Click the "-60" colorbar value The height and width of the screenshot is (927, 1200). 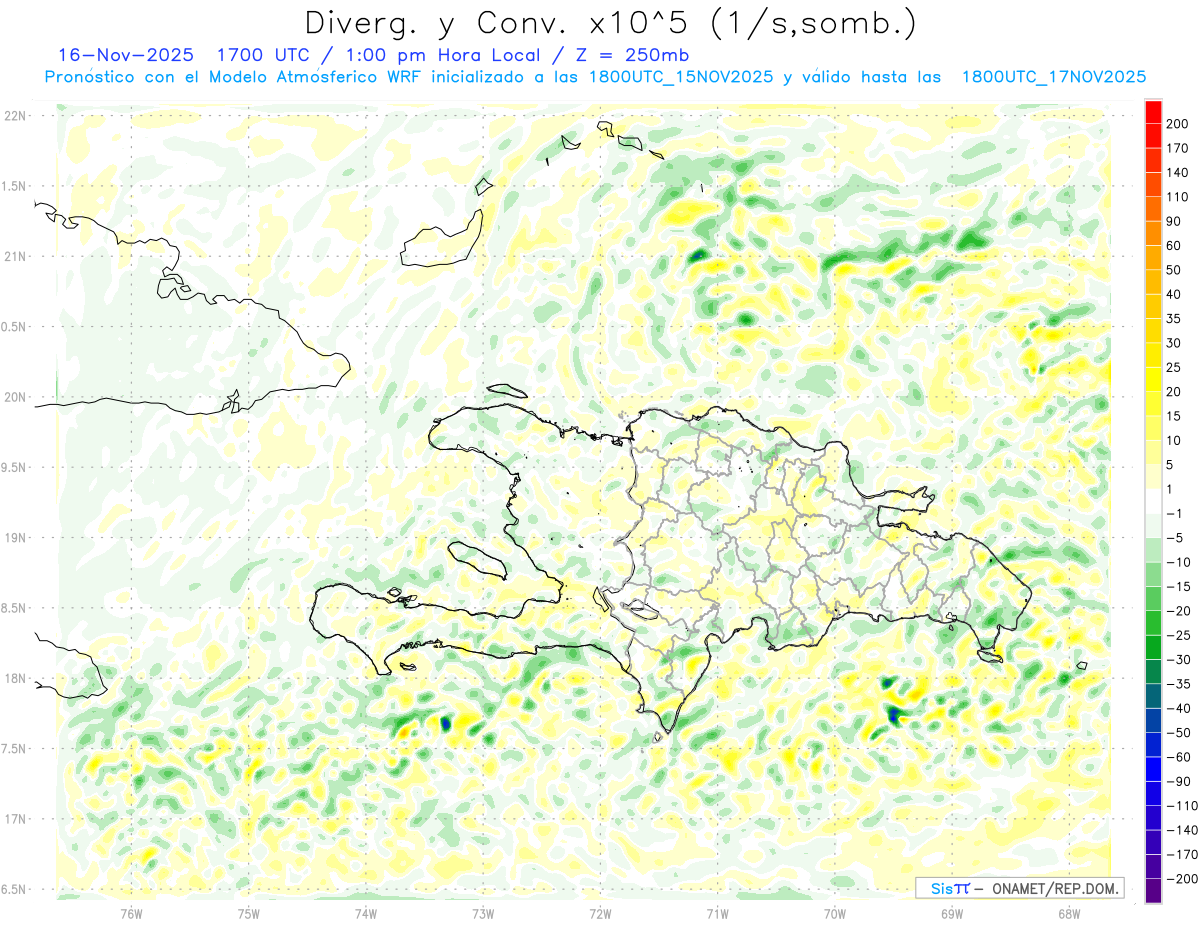(1180, 757)
